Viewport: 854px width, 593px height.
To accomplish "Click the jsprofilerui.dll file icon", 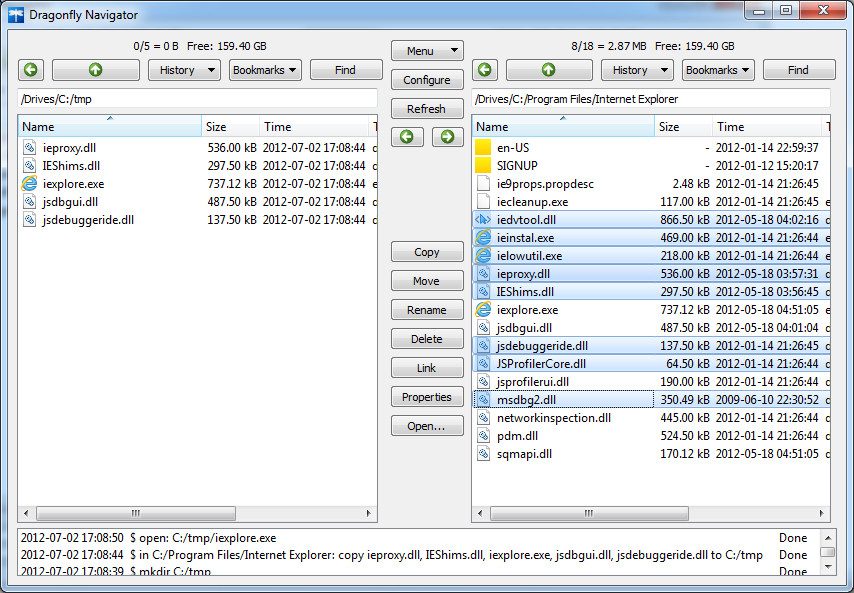I will tap(483, 382).
